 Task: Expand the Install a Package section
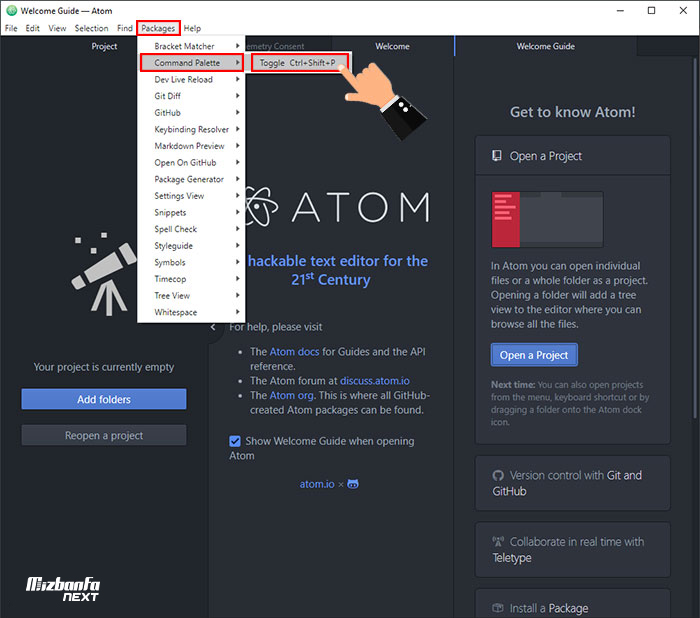tap(573, 605)
